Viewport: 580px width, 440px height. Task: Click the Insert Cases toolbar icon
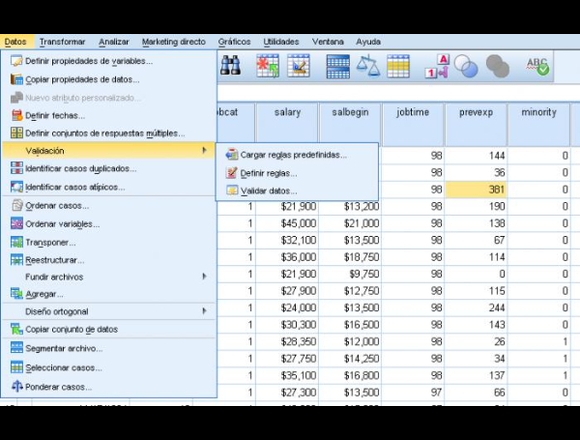tap(267, 66)
